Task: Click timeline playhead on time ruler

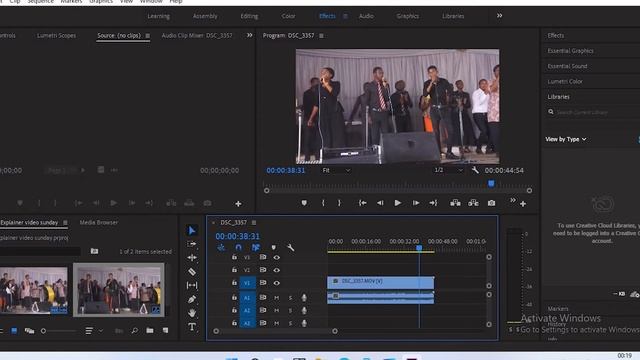Action: click(x=419, y=248)
